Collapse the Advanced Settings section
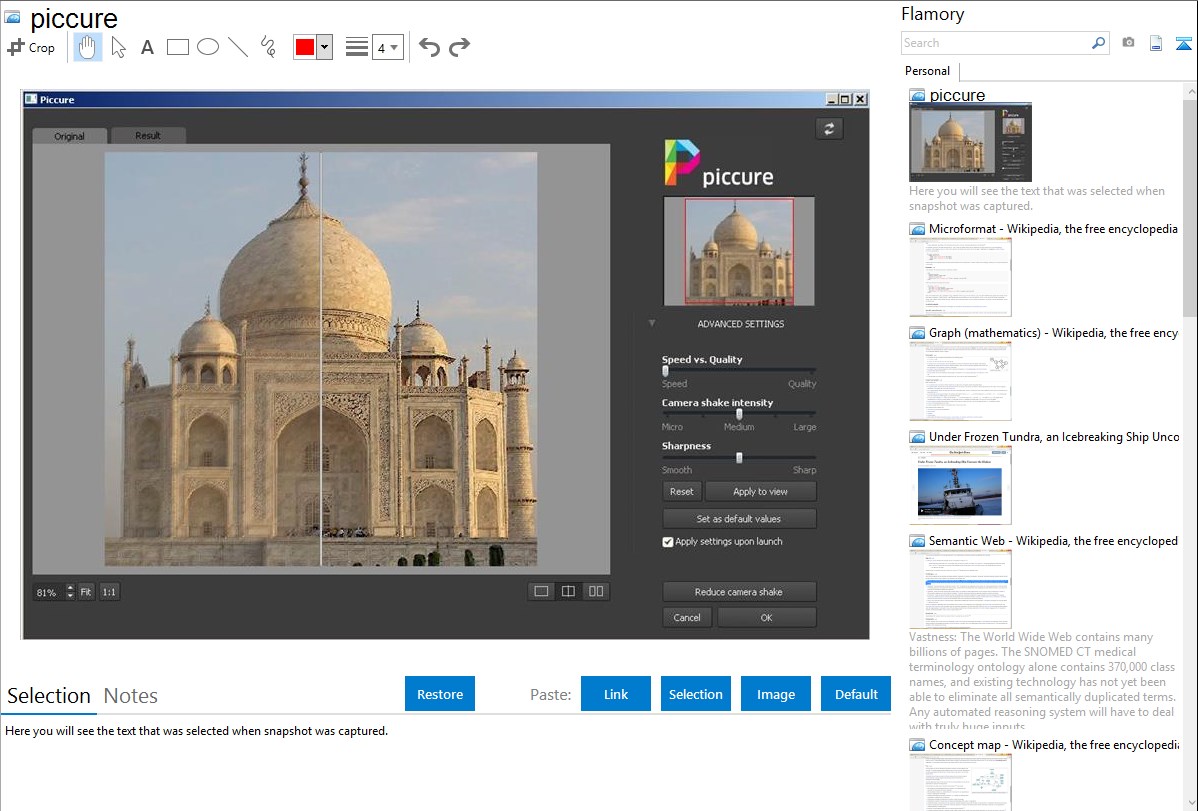 point(652,323)
